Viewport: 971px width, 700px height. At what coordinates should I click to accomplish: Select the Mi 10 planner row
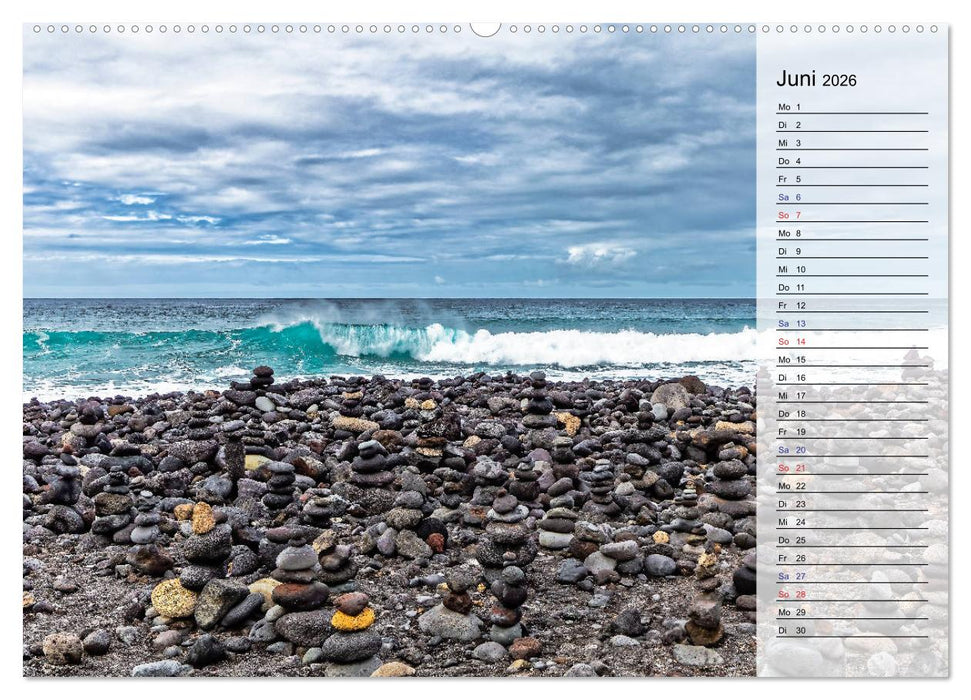850,269
